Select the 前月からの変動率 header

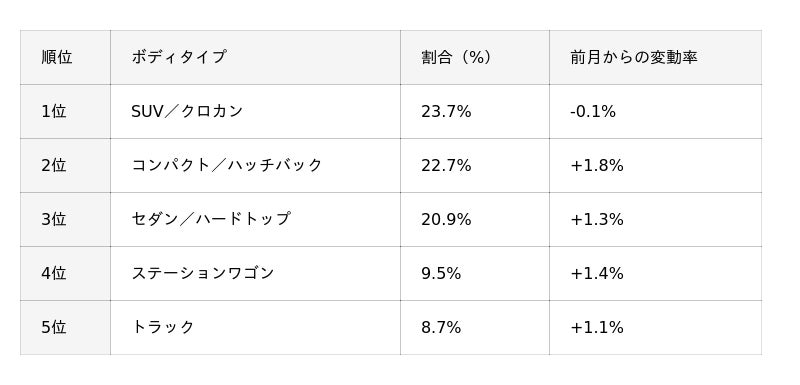pos(655,57)
